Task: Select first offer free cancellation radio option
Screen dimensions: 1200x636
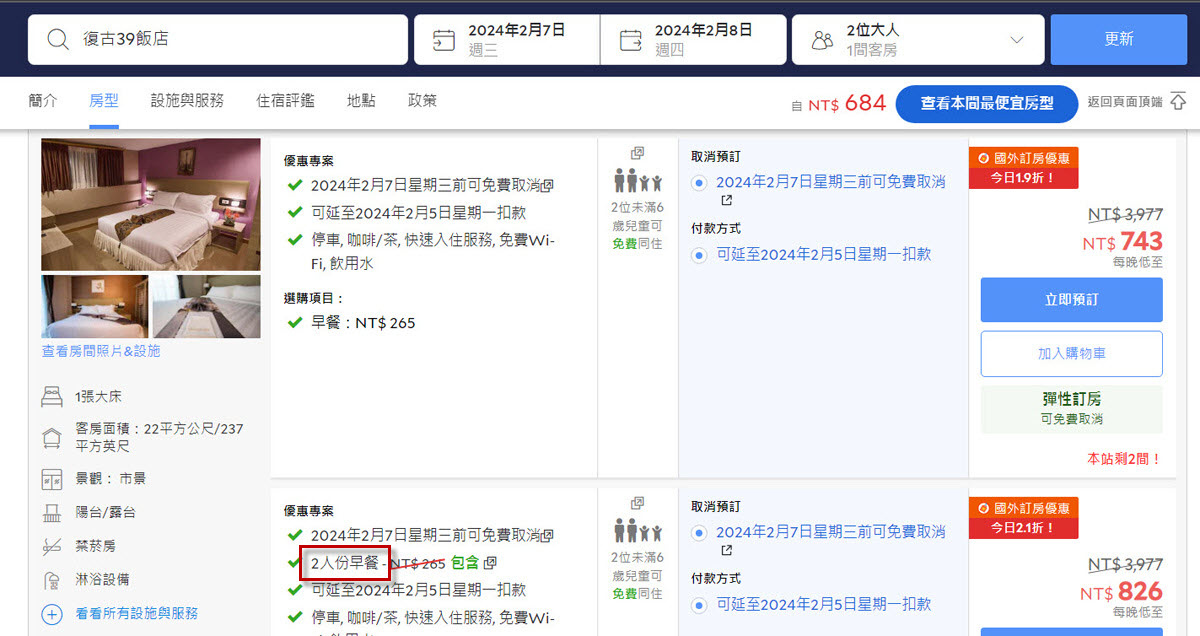Action: [698, 183]
